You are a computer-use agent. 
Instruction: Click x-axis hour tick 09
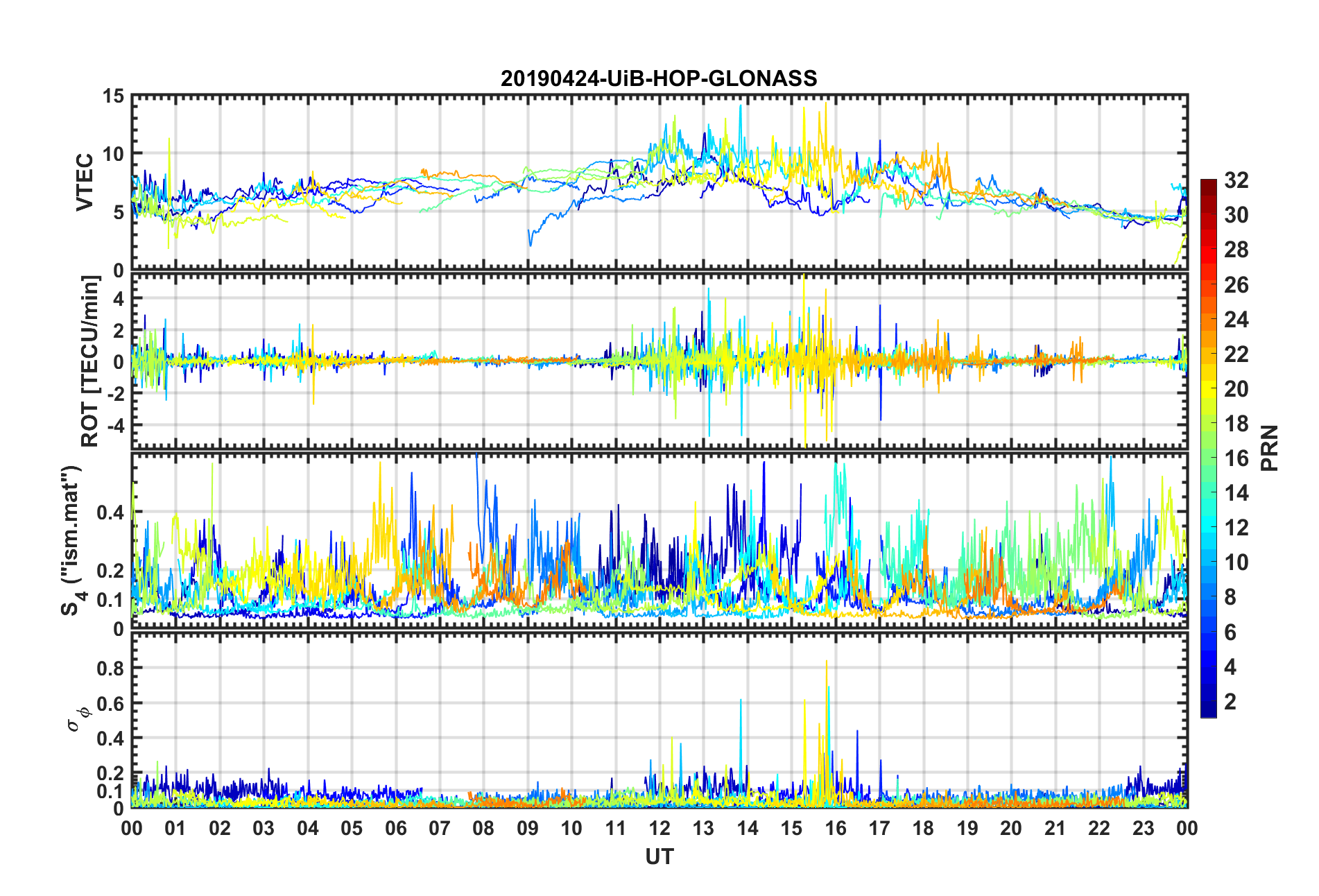pyautogui.click(x=528, y=828)
